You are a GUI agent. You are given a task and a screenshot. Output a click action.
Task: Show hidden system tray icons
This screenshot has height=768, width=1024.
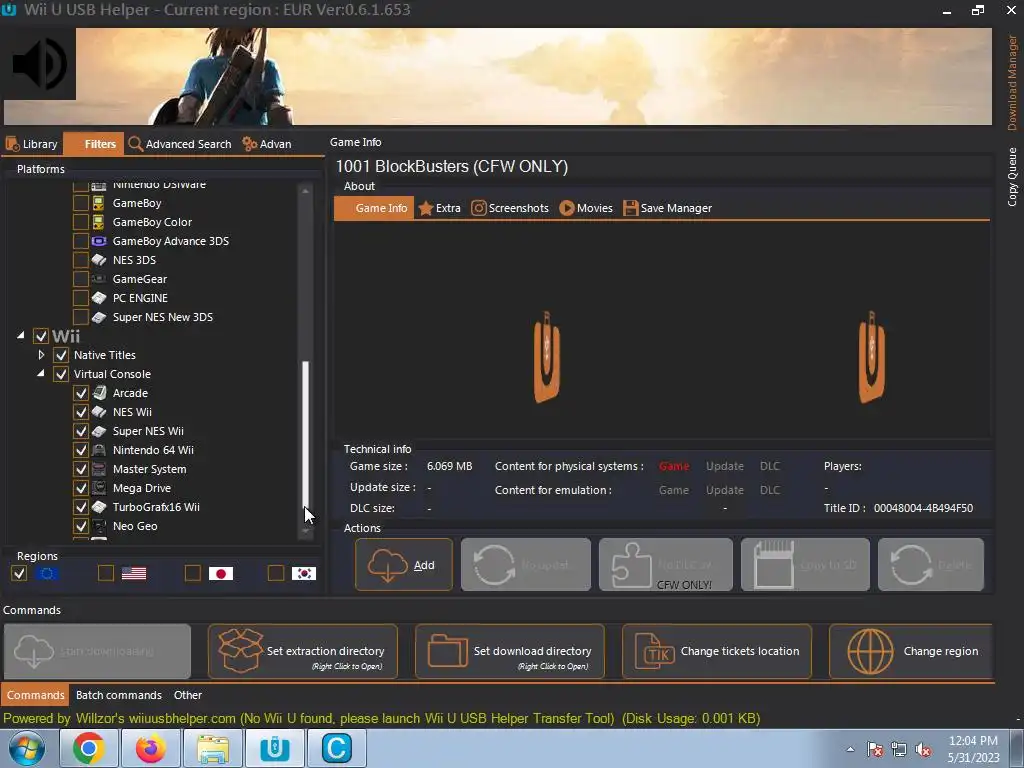(x=850, y=750)
